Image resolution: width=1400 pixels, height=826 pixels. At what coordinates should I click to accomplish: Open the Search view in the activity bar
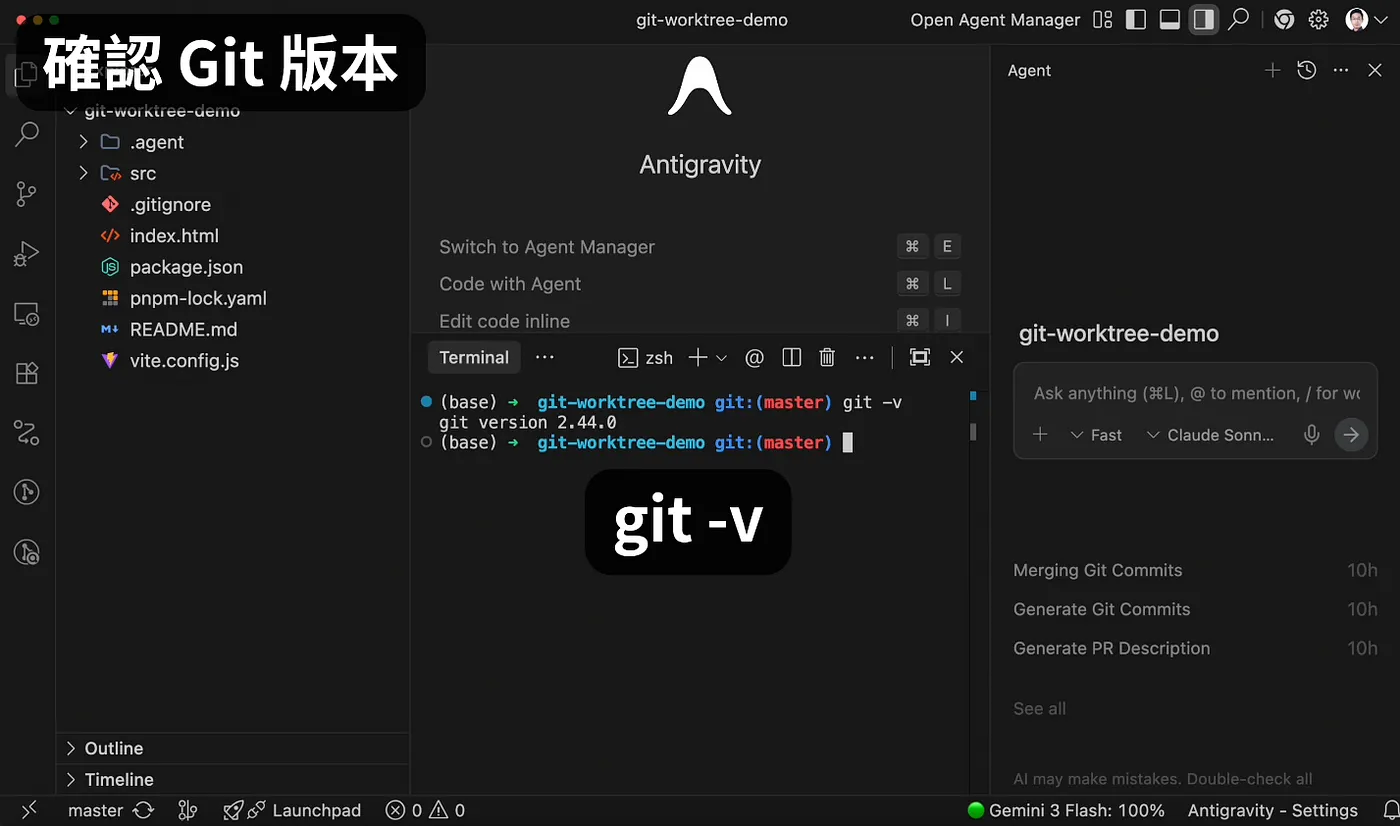click(27, 134)
